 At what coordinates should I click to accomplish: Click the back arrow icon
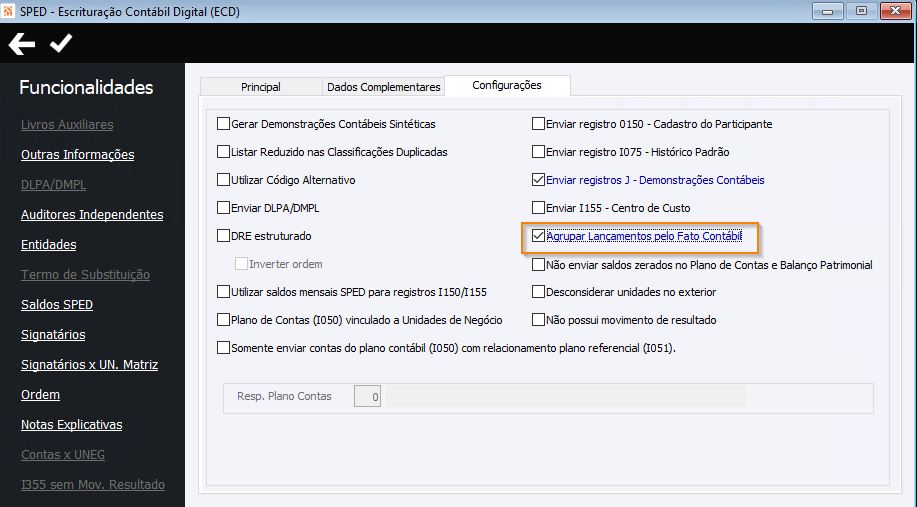(22, 44)
